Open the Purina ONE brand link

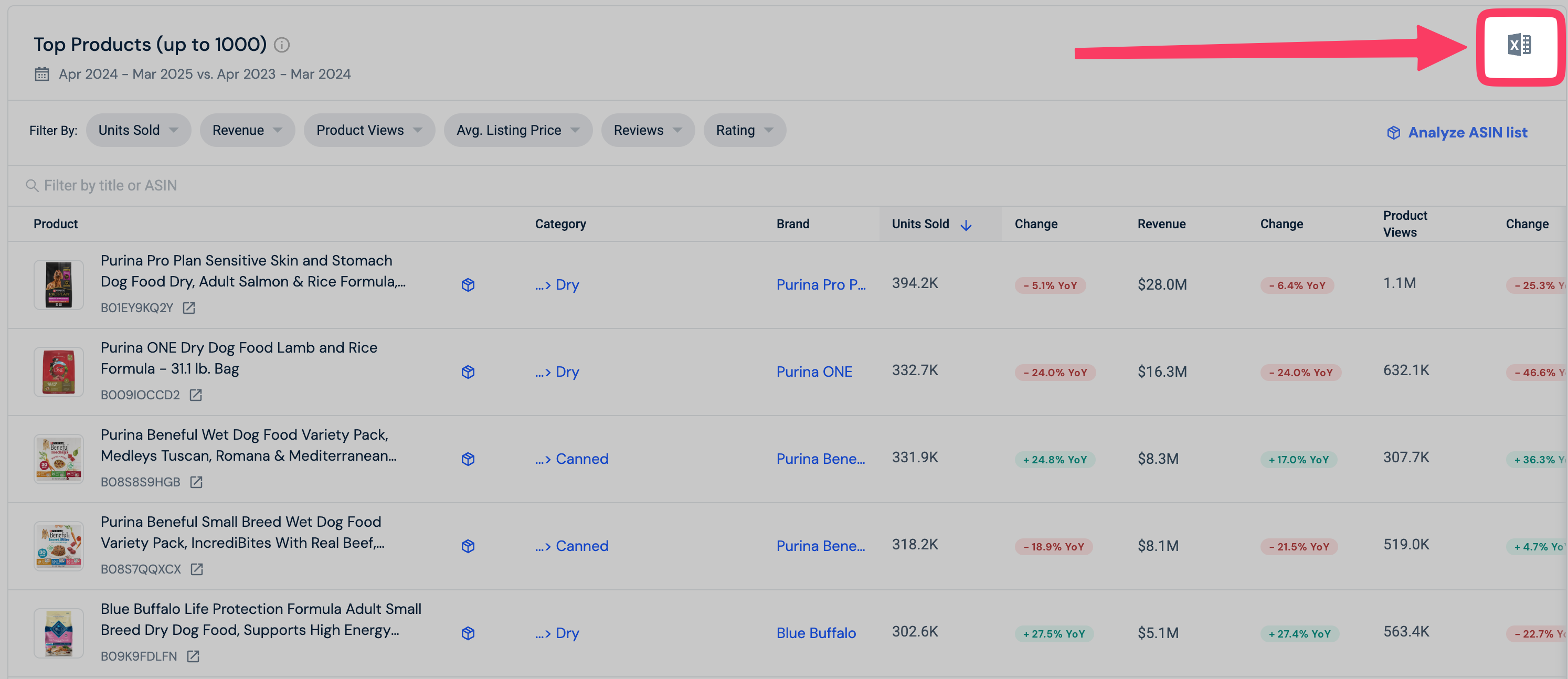point(814,372)
